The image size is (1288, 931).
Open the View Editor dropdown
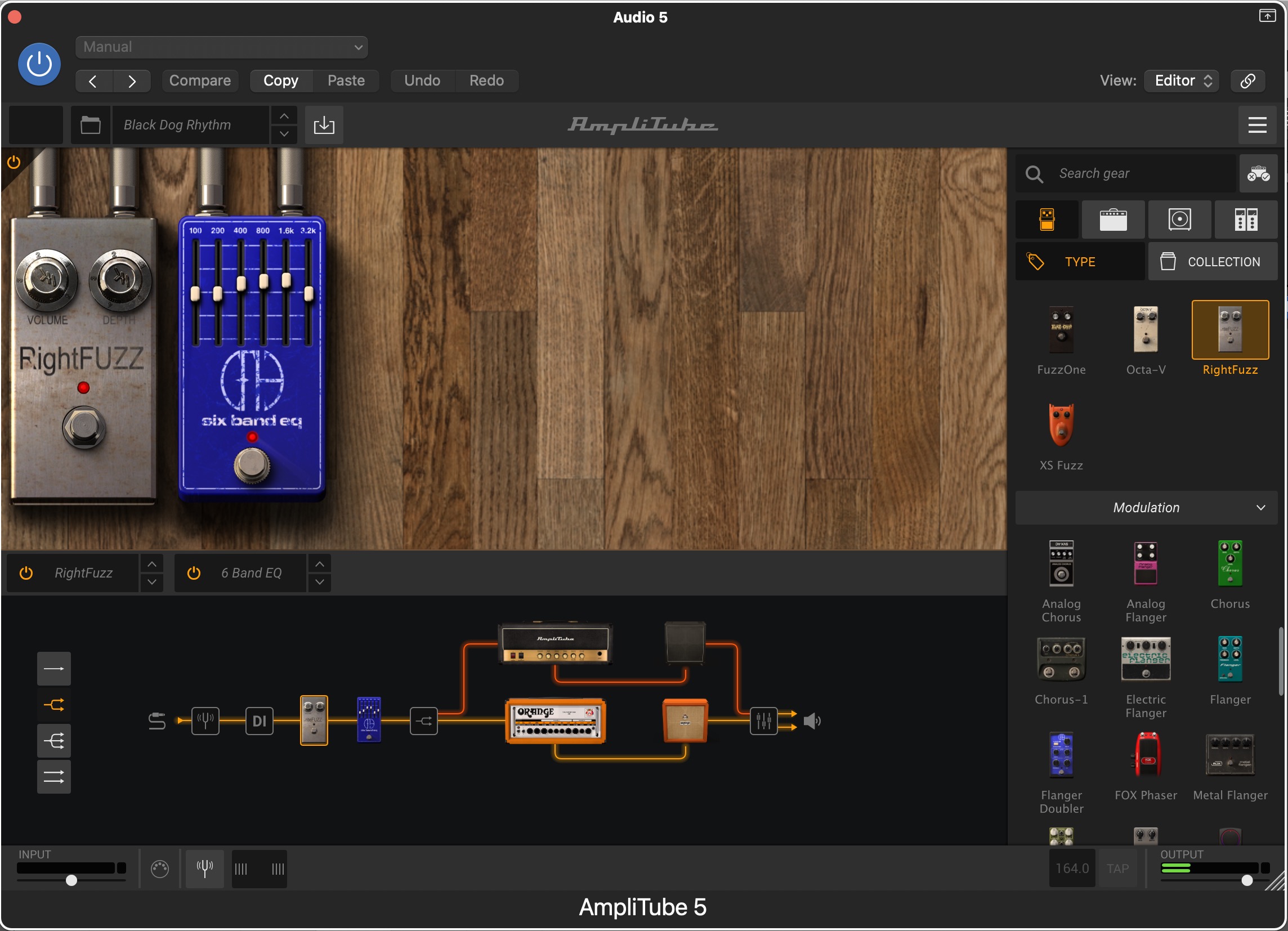(1181, 80)
